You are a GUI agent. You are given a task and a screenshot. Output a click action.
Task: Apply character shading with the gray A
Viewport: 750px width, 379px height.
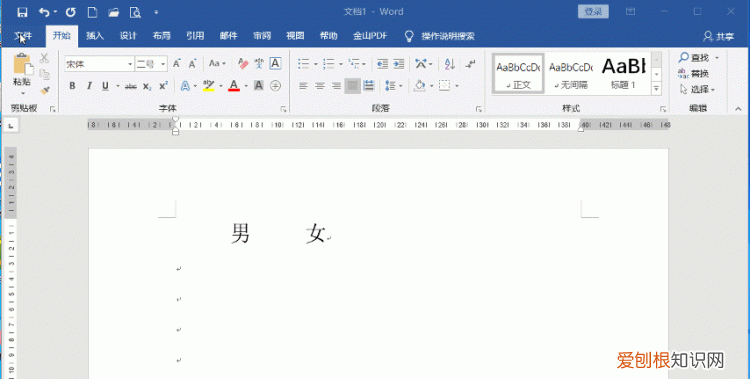[x=259, y=86]
